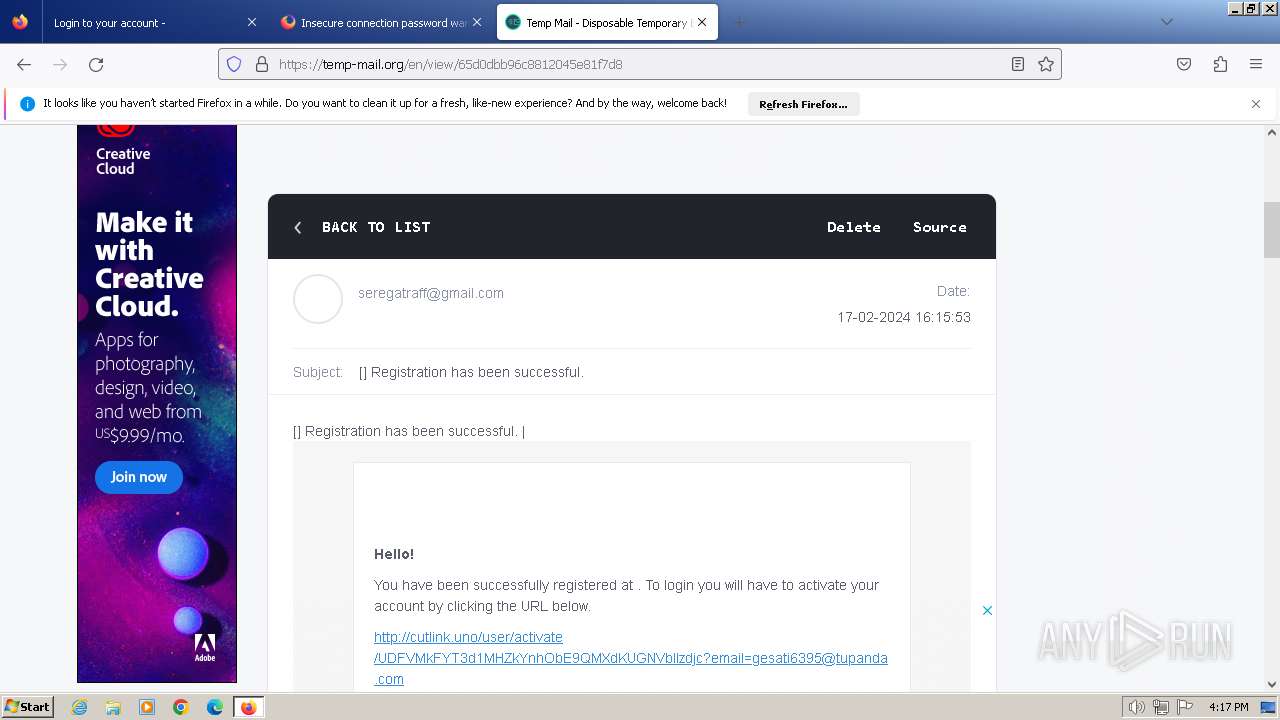1280x720 pixels.
Task: Open the Windows Start menu
Action: tap(27, 707)
